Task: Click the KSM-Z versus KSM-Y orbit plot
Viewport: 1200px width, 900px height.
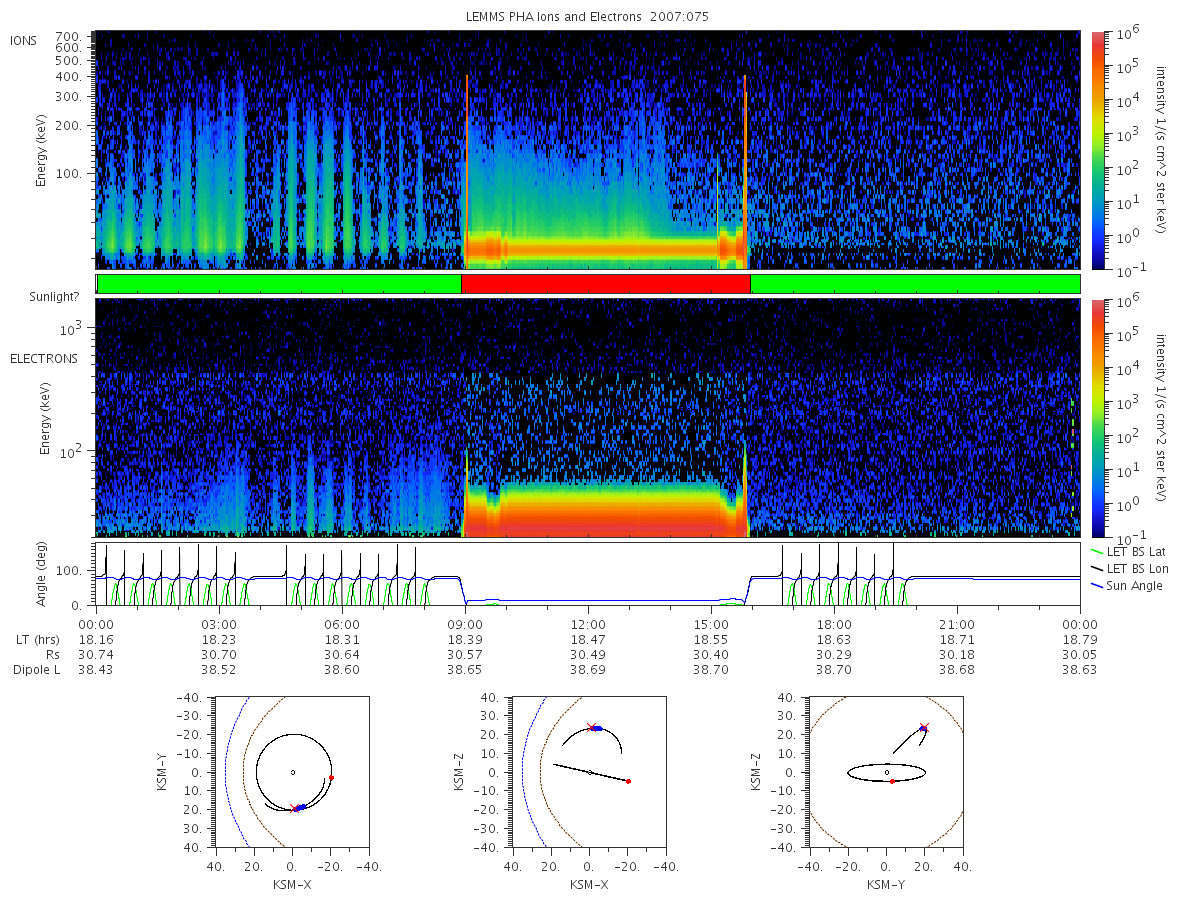Action: point(886,772)
